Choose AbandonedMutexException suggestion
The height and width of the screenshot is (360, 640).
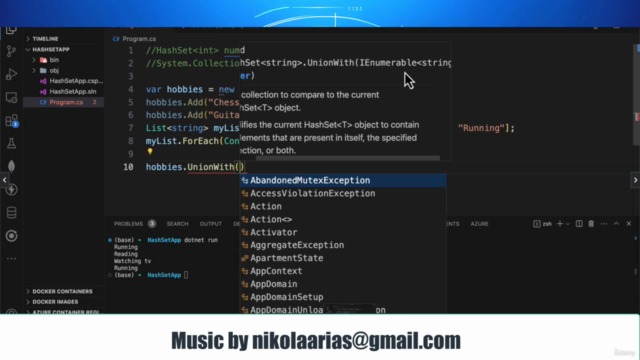[343, 180]
